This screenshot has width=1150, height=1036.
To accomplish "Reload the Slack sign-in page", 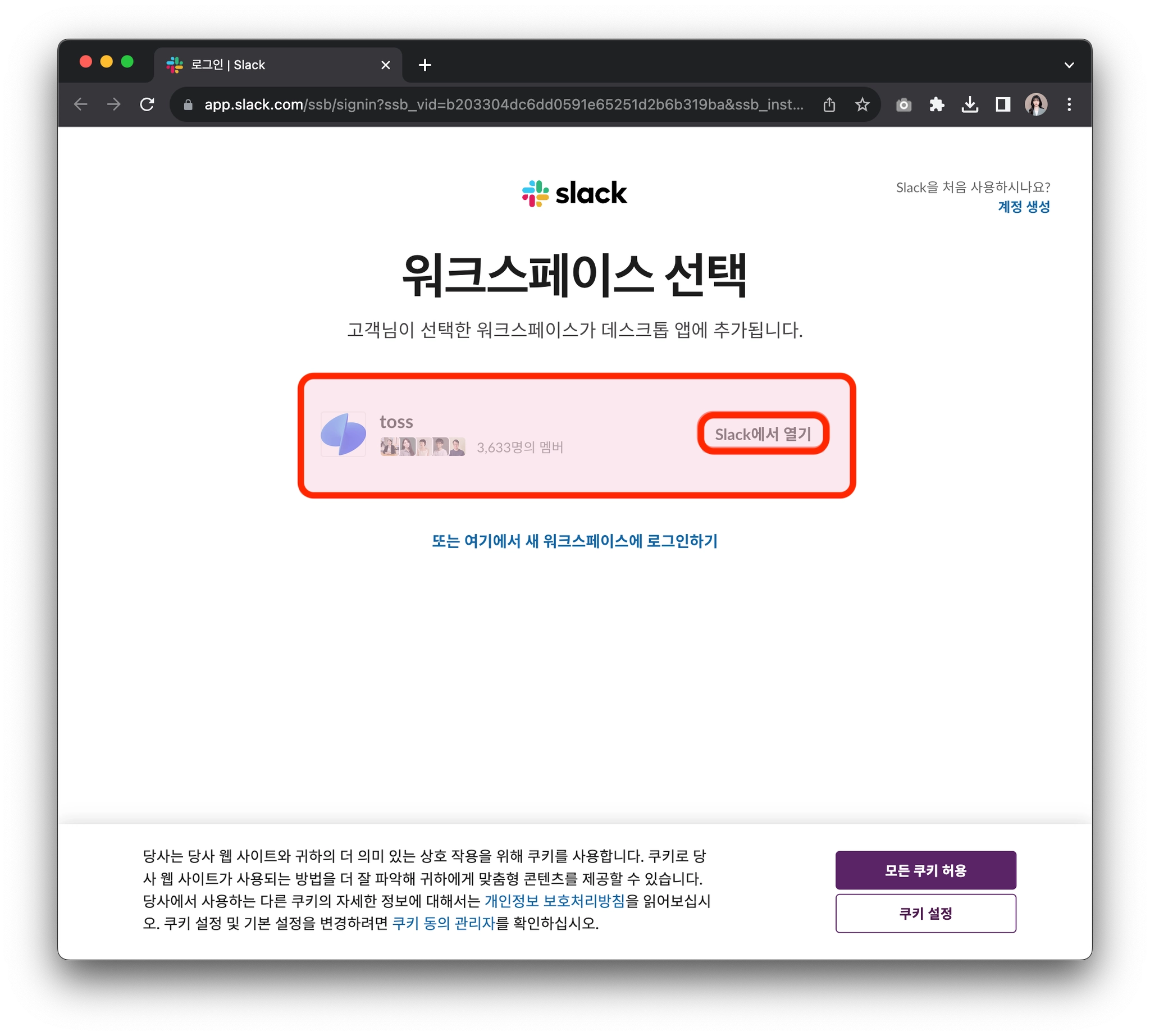I will tap(148, 104).
